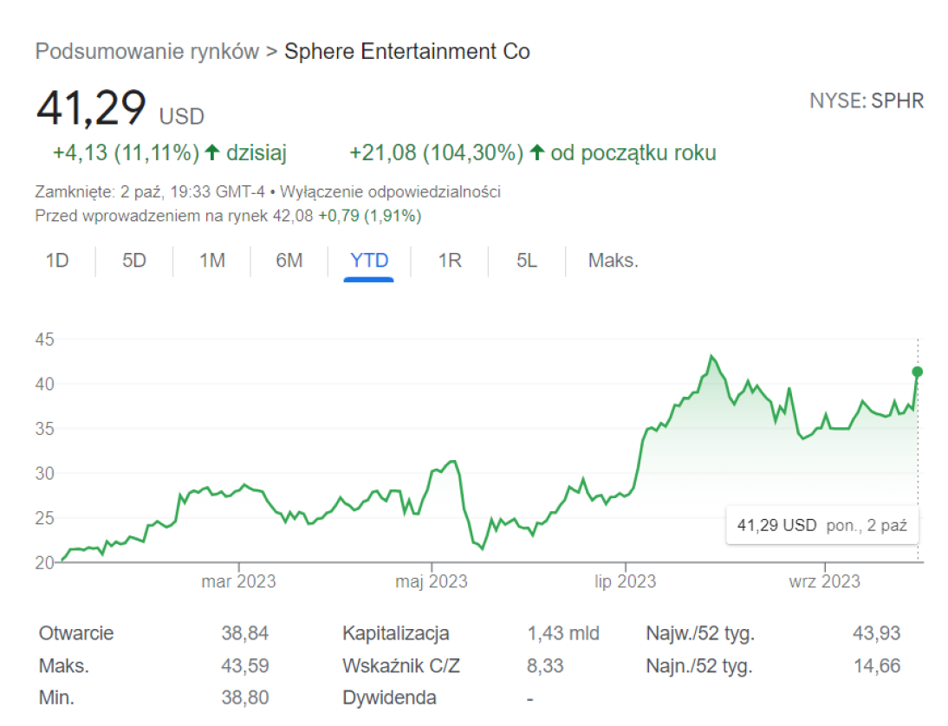This screenshot has height=726, width=948.
Task: Click Otwarcie value 38,84
Action: click(x=245, y=634)
